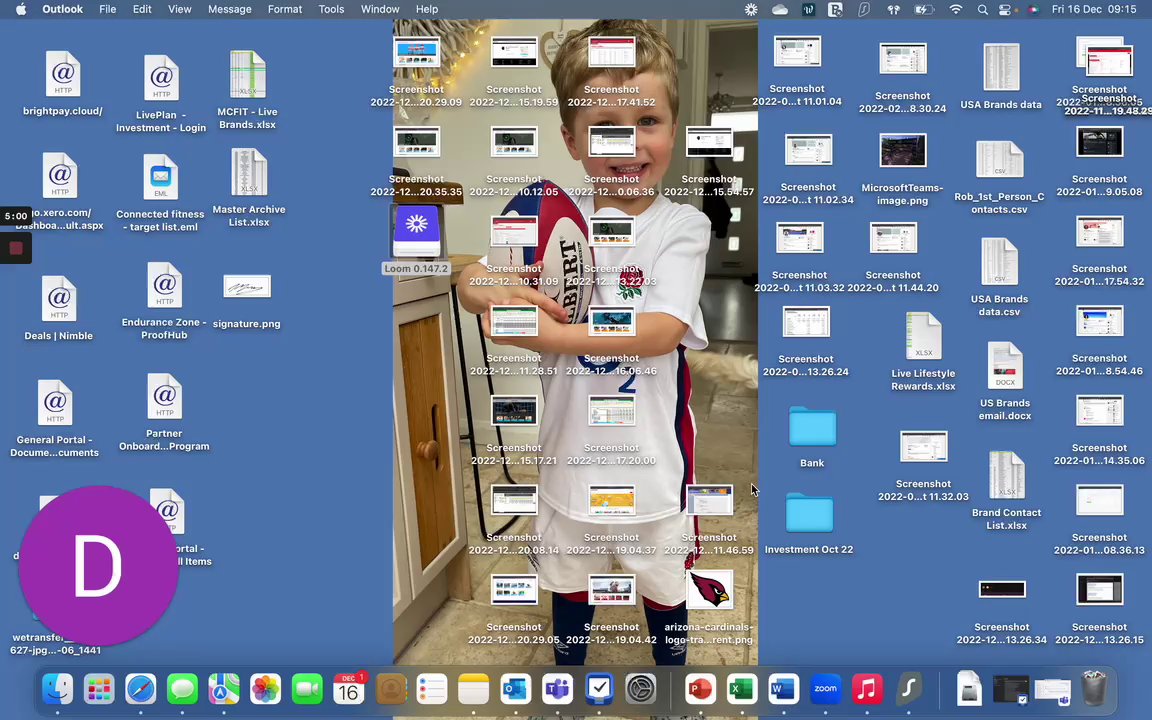This screenshot has width=1152, height=720.
Task: Show battery status in the menu bar
Action: pyautogui.click(x=924, y=10)
